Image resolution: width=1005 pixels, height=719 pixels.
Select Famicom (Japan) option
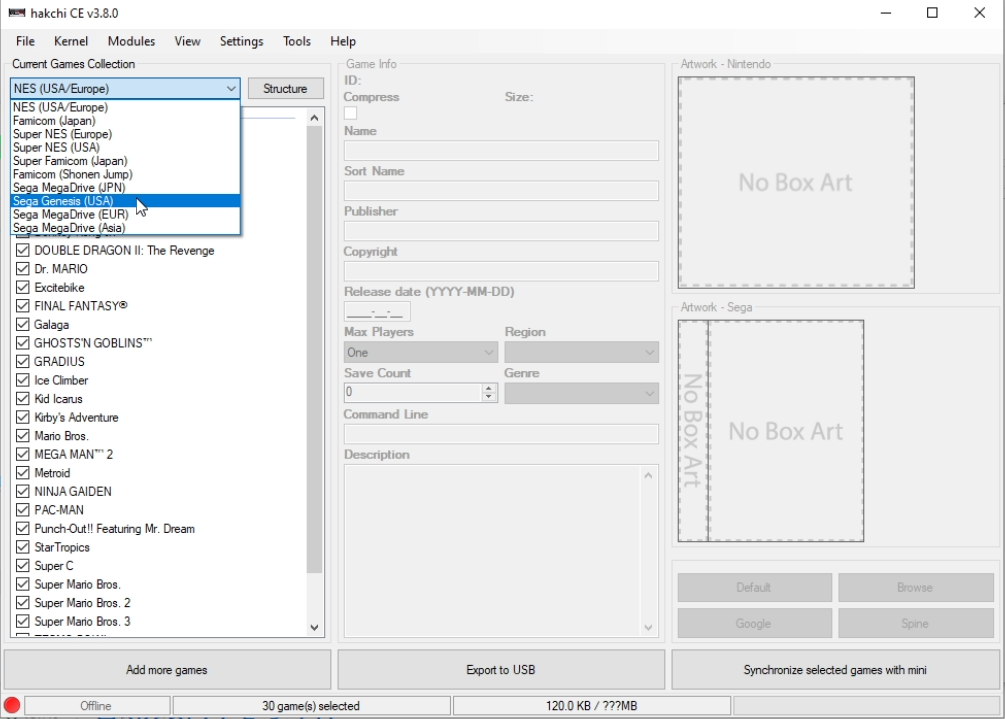[x=126, y=120]
